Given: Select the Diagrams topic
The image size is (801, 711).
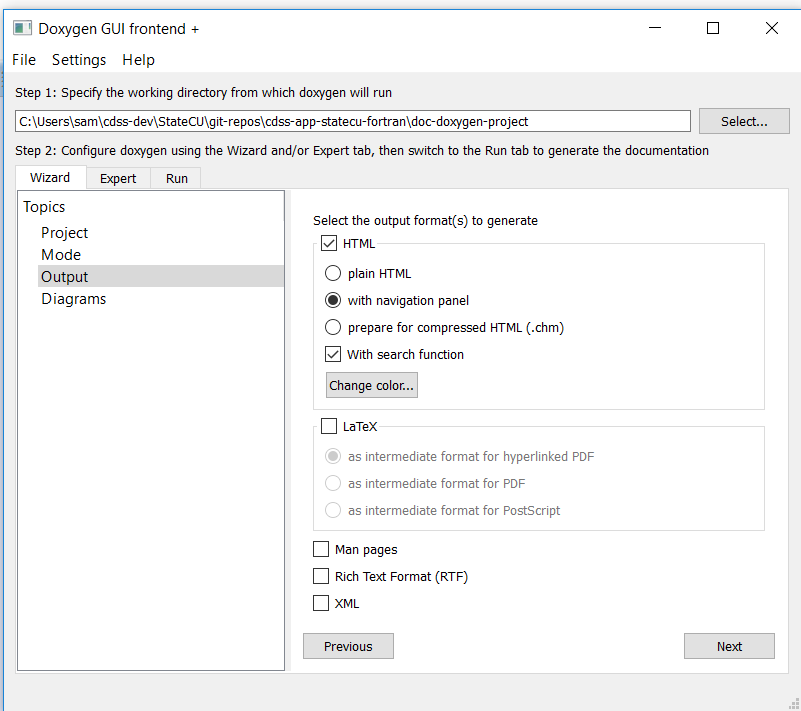Looking at the screenshot, I should pos(74,299).
